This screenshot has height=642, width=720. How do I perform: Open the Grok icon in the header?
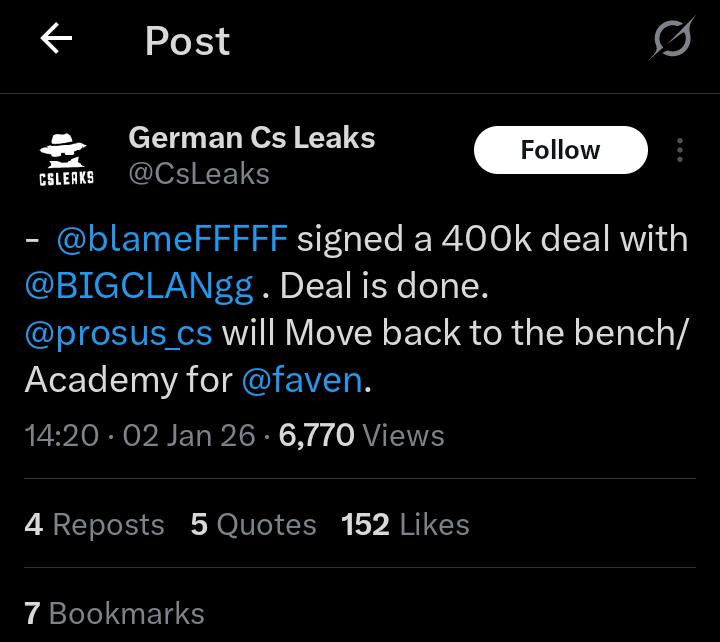(673, 41)
